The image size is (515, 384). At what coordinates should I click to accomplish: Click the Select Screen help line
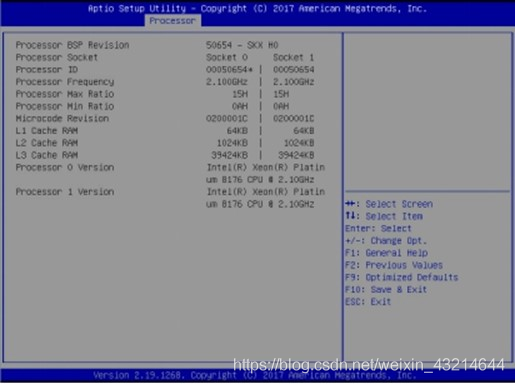(389, 204)
